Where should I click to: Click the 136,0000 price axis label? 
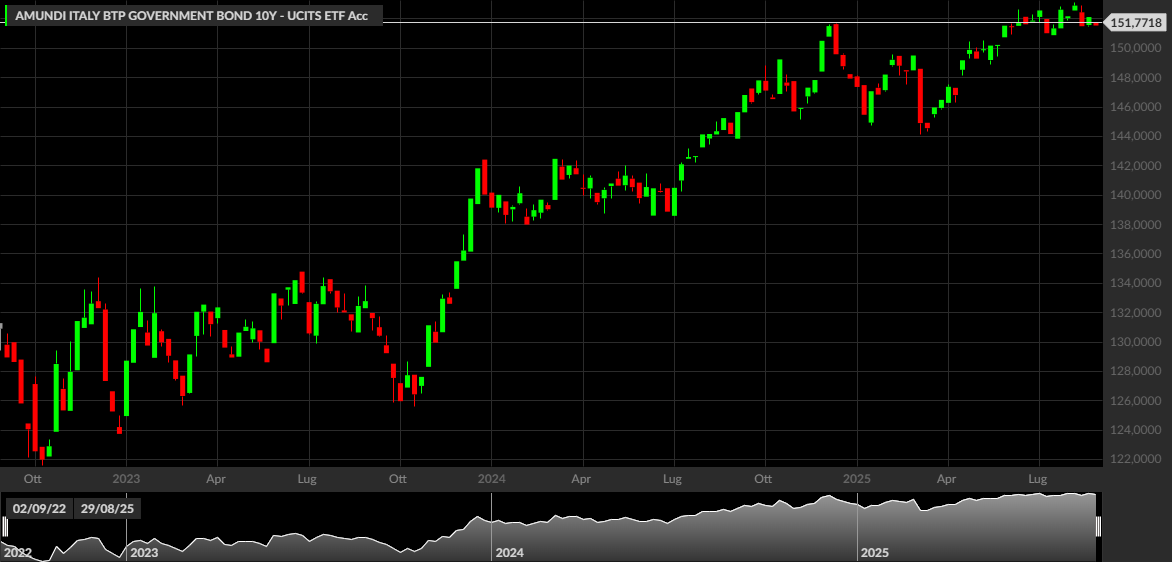(1135, 254)
